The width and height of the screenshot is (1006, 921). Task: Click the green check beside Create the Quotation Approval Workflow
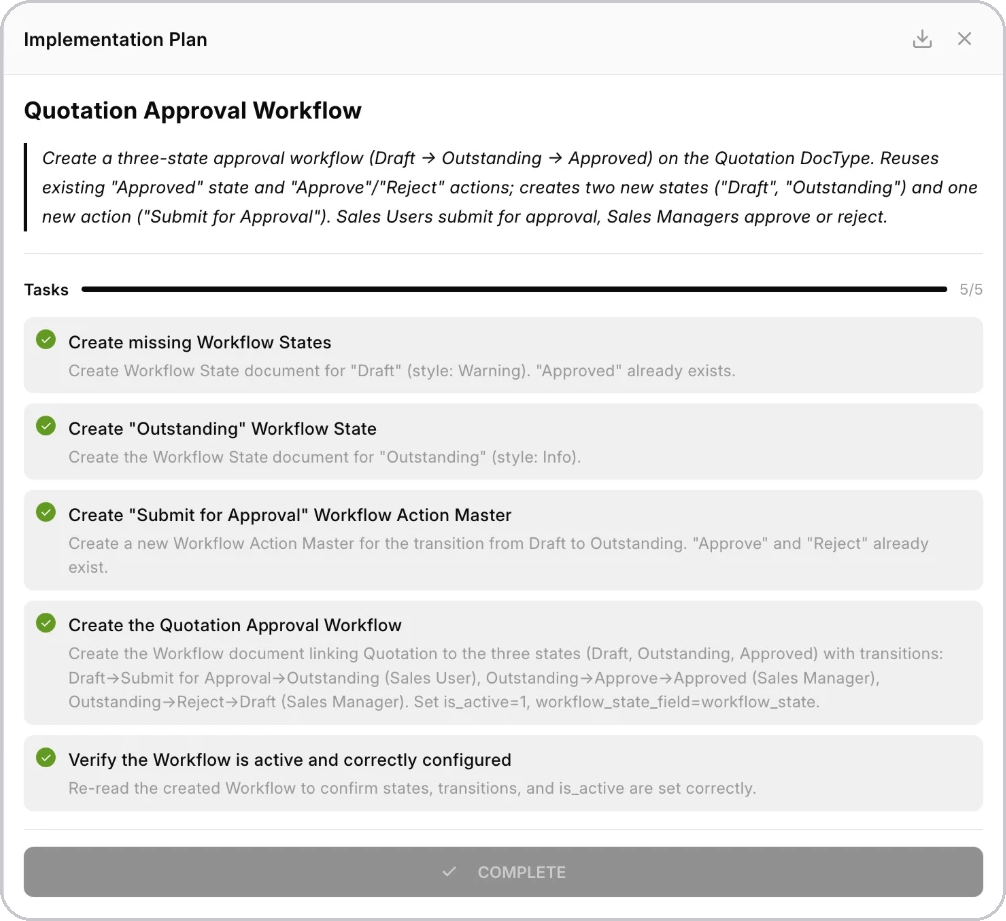pyautogui.click(x=46, y=623)
